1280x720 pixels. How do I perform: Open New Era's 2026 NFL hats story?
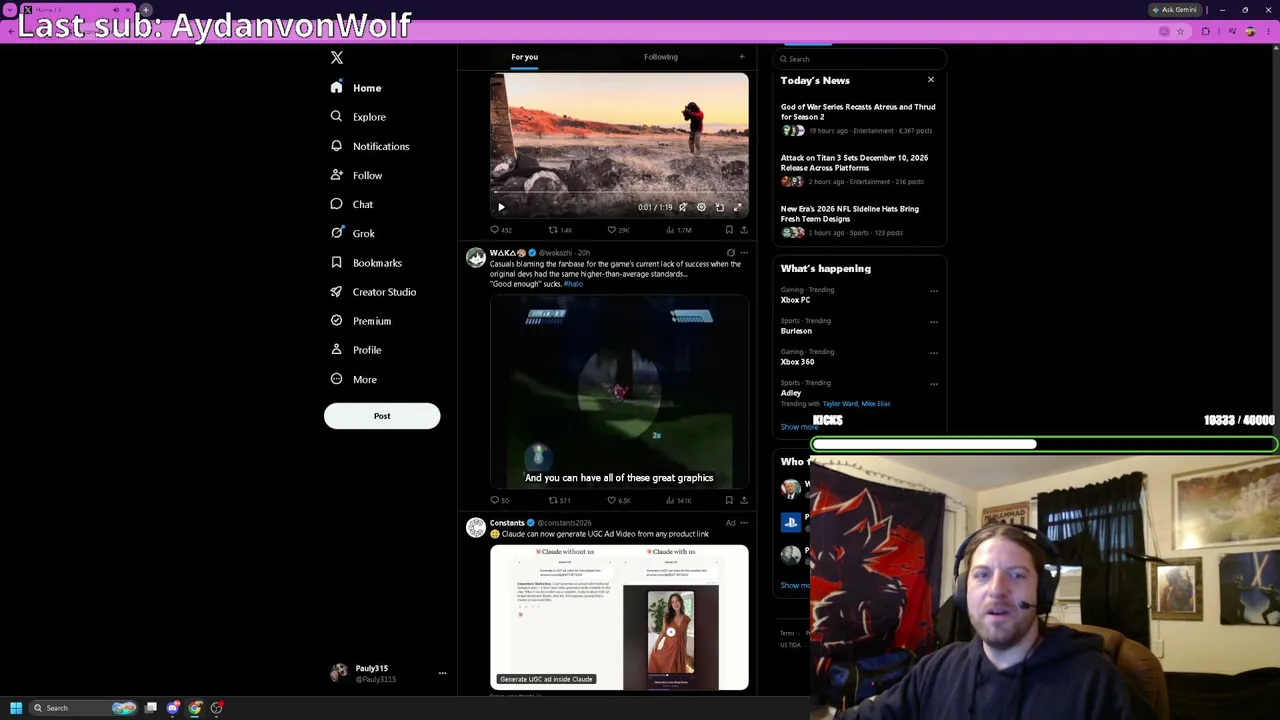pyautogui.click(x=858, y=221)
